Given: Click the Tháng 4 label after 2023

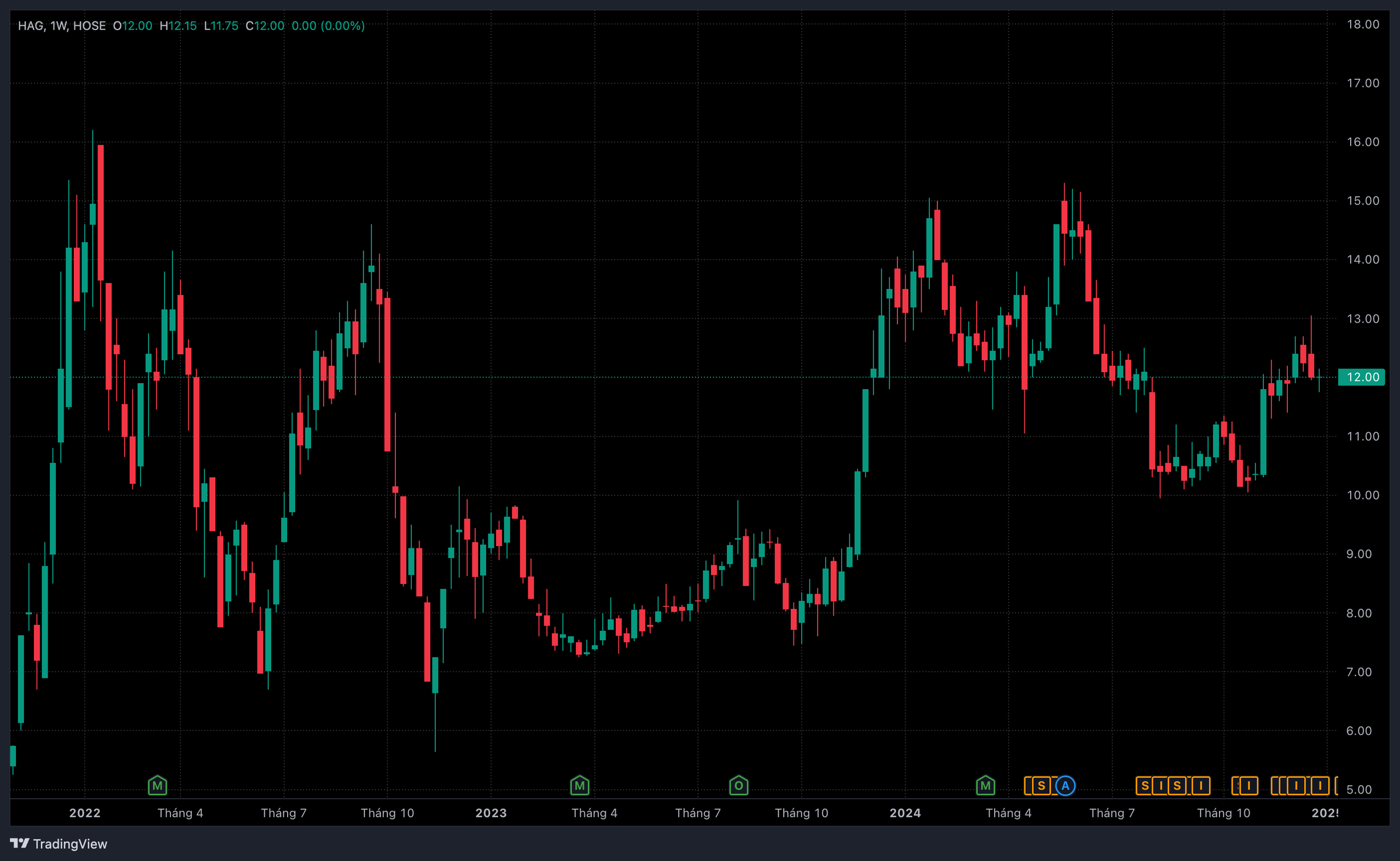Looking at the screenshot, I should point(594,812).
